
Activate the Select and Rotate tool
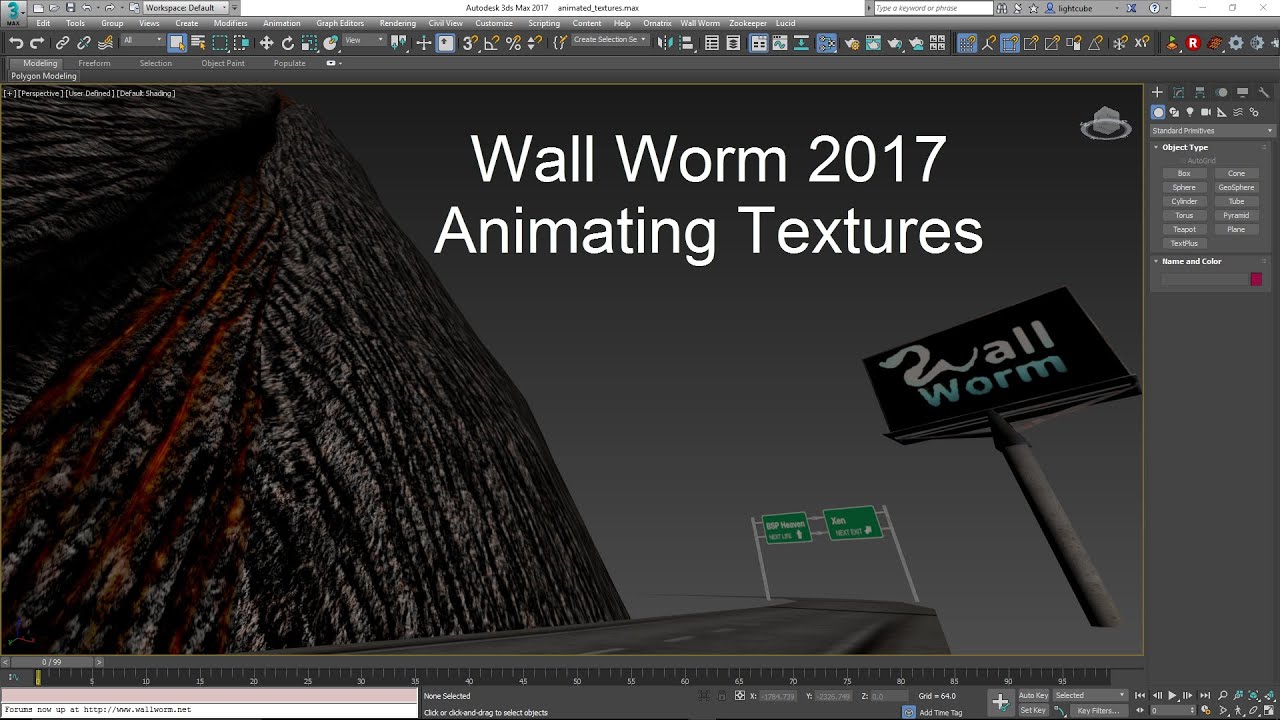288,43
